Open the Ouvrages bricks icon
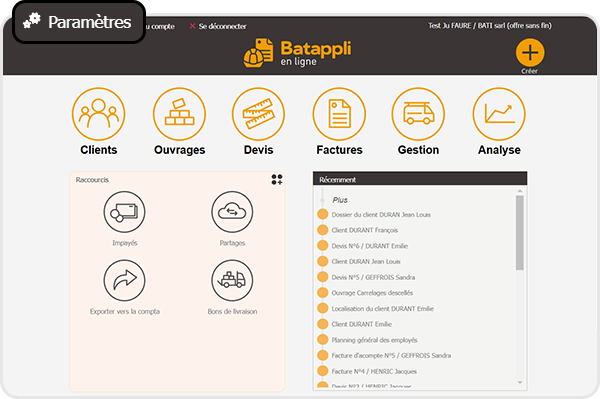Screen dimensions: 600x399 179,114
